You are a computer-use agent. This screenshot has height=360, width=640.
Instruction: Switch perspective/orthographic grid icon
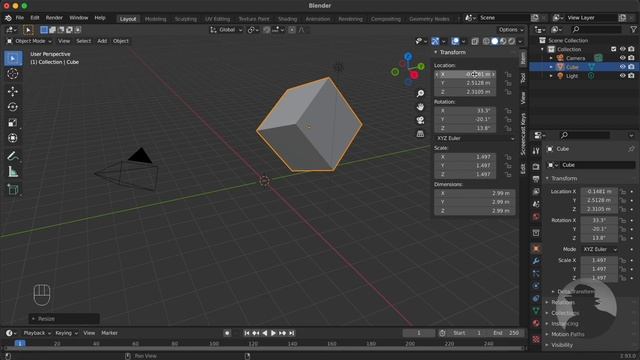click(420, 134)
